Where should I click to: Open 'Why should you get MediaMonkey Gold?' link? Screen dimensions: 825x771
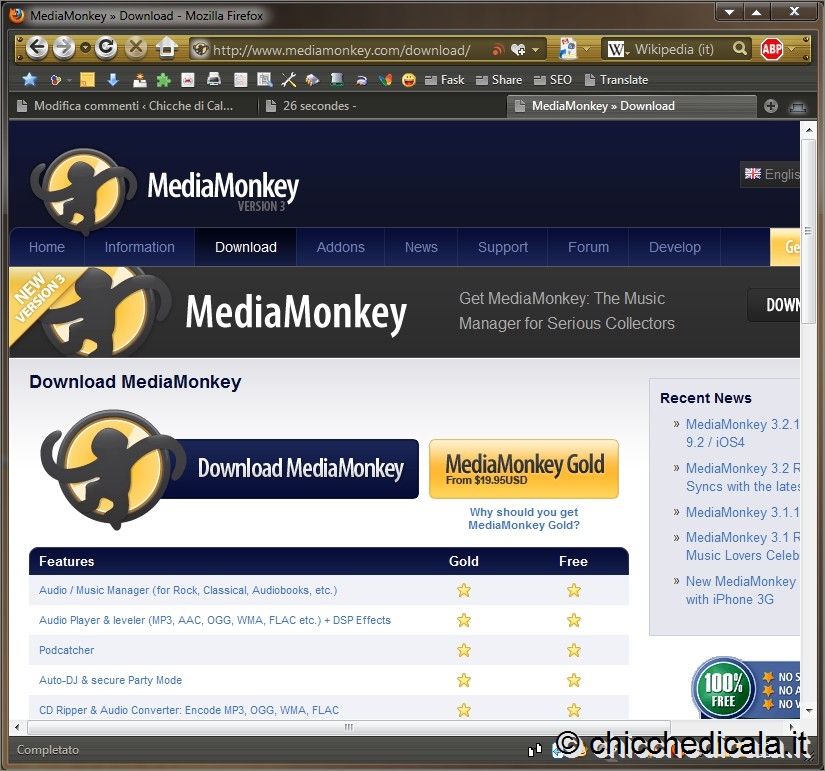coord(524,518)
